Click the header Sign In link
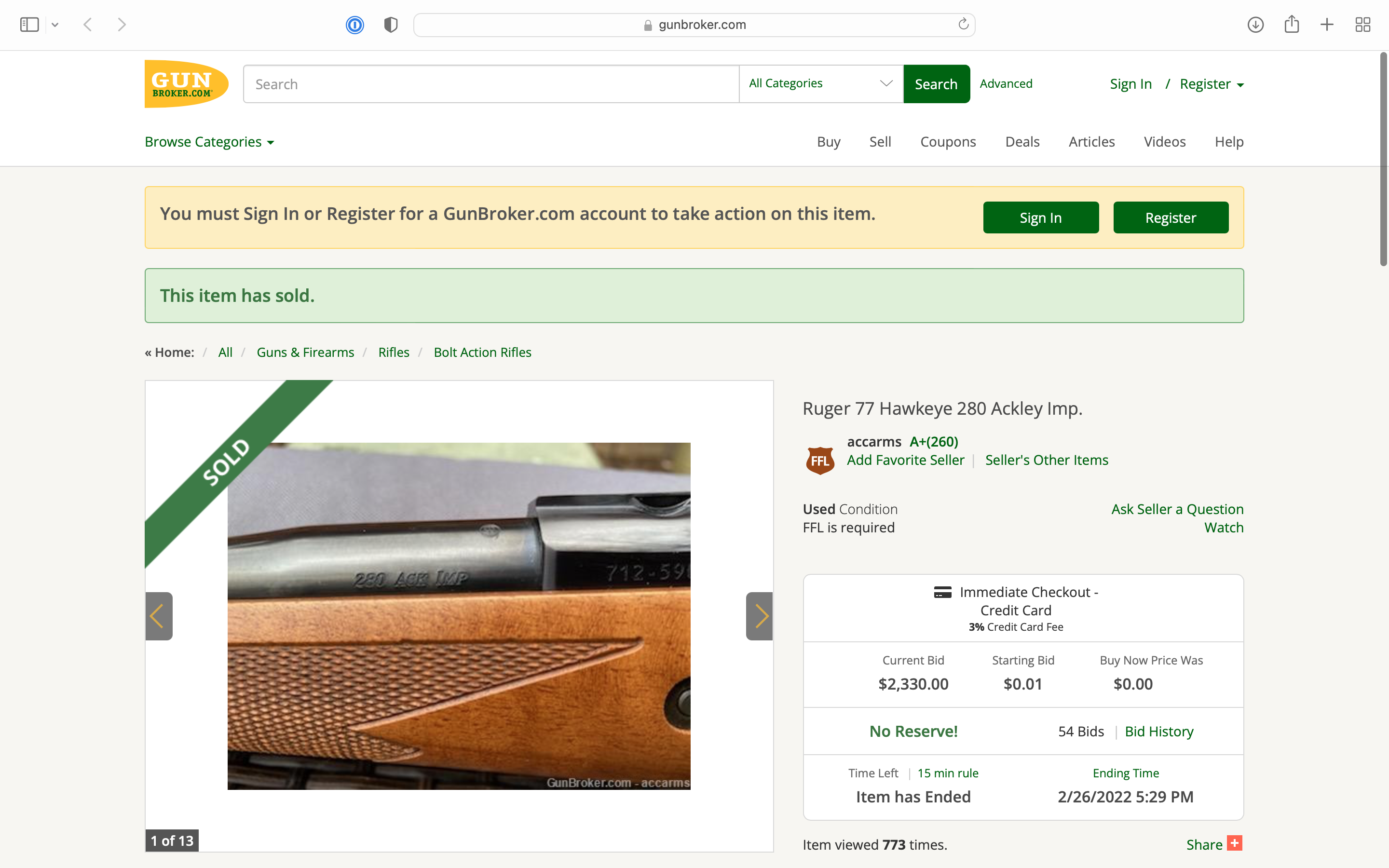Image resolution: width=1389 pixels, height=868 pixels. 1130,84
